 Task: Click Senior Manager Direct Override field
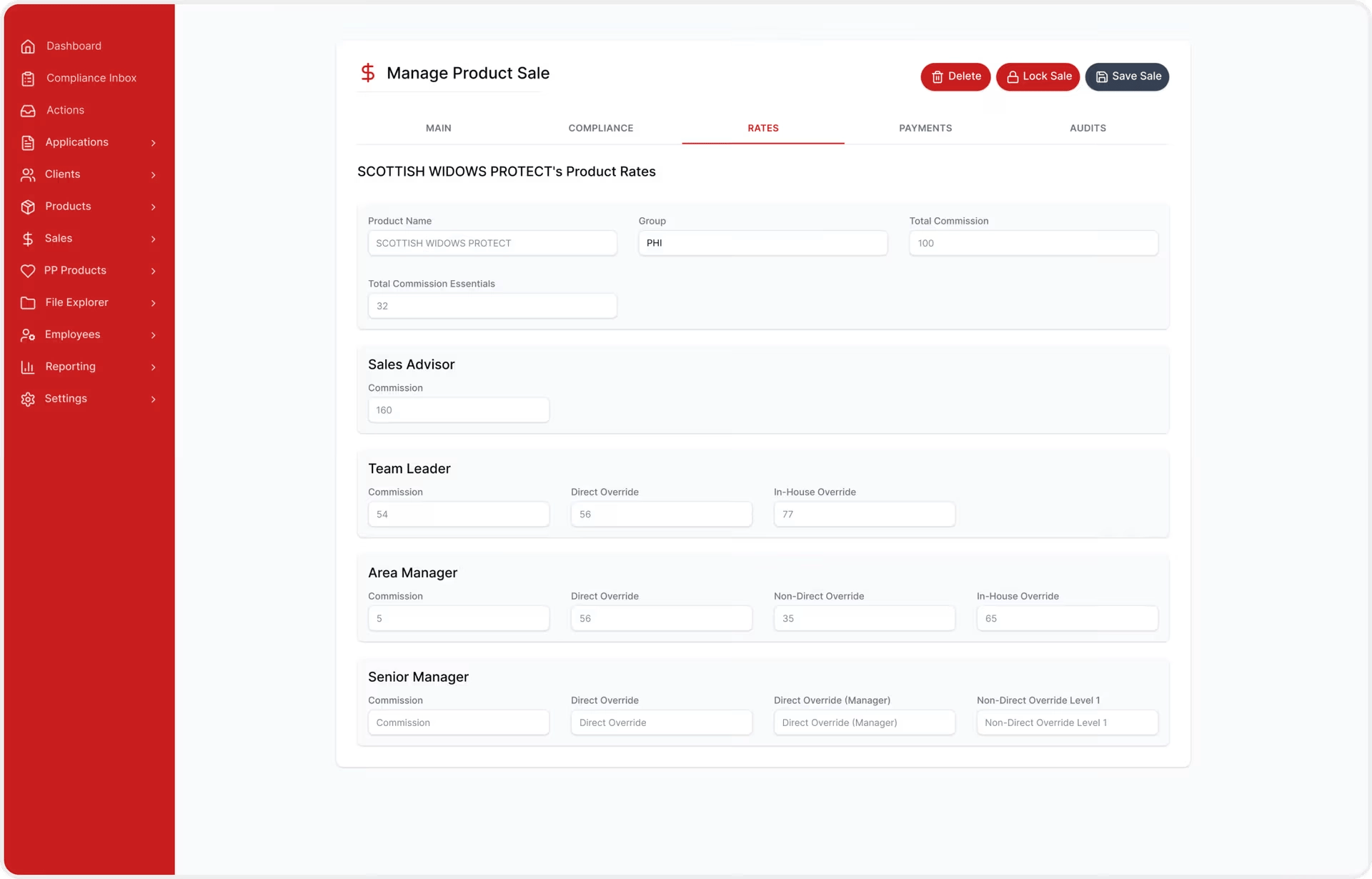[662, 723]
